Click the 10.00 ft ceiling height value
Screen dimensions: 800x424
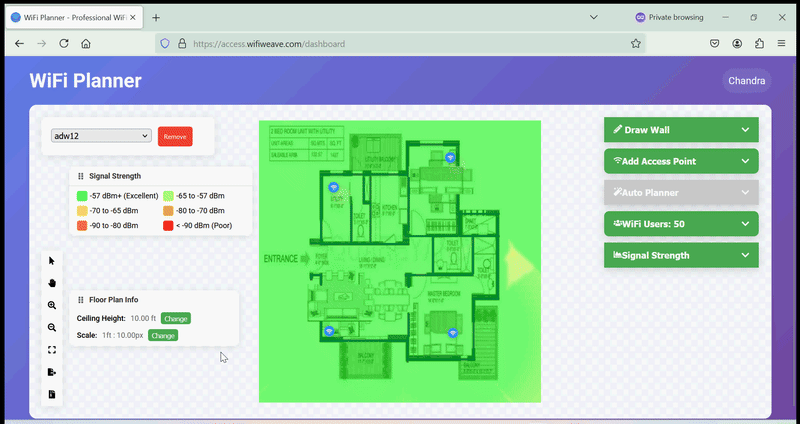(x=143, y=318)
